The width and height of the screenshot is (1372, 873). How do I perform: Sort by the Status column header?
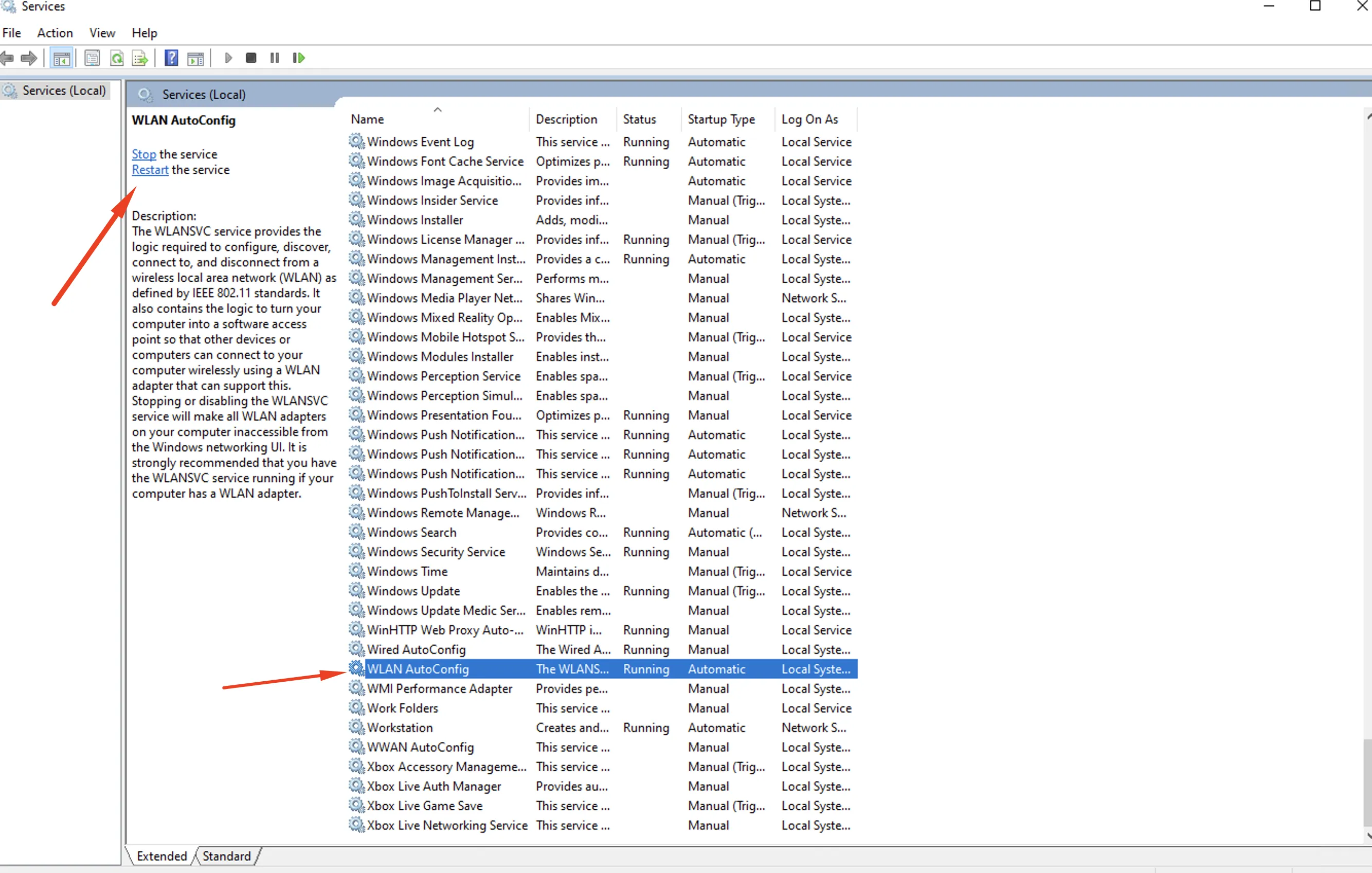[648, 119]
